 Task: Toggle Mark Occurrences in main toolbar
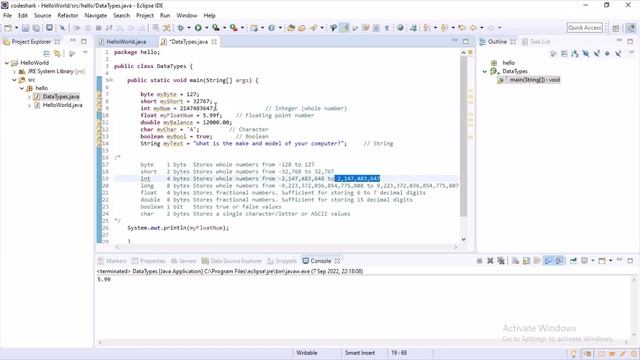345,28
